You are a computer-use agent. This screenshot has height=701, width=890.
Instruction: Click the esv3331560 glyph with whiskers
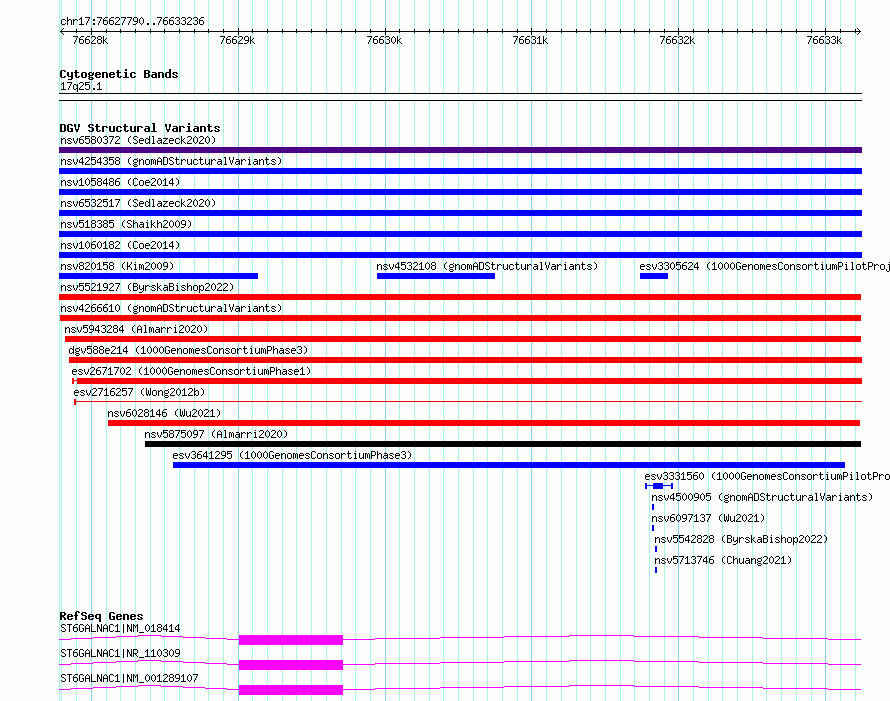click(659, 486)
